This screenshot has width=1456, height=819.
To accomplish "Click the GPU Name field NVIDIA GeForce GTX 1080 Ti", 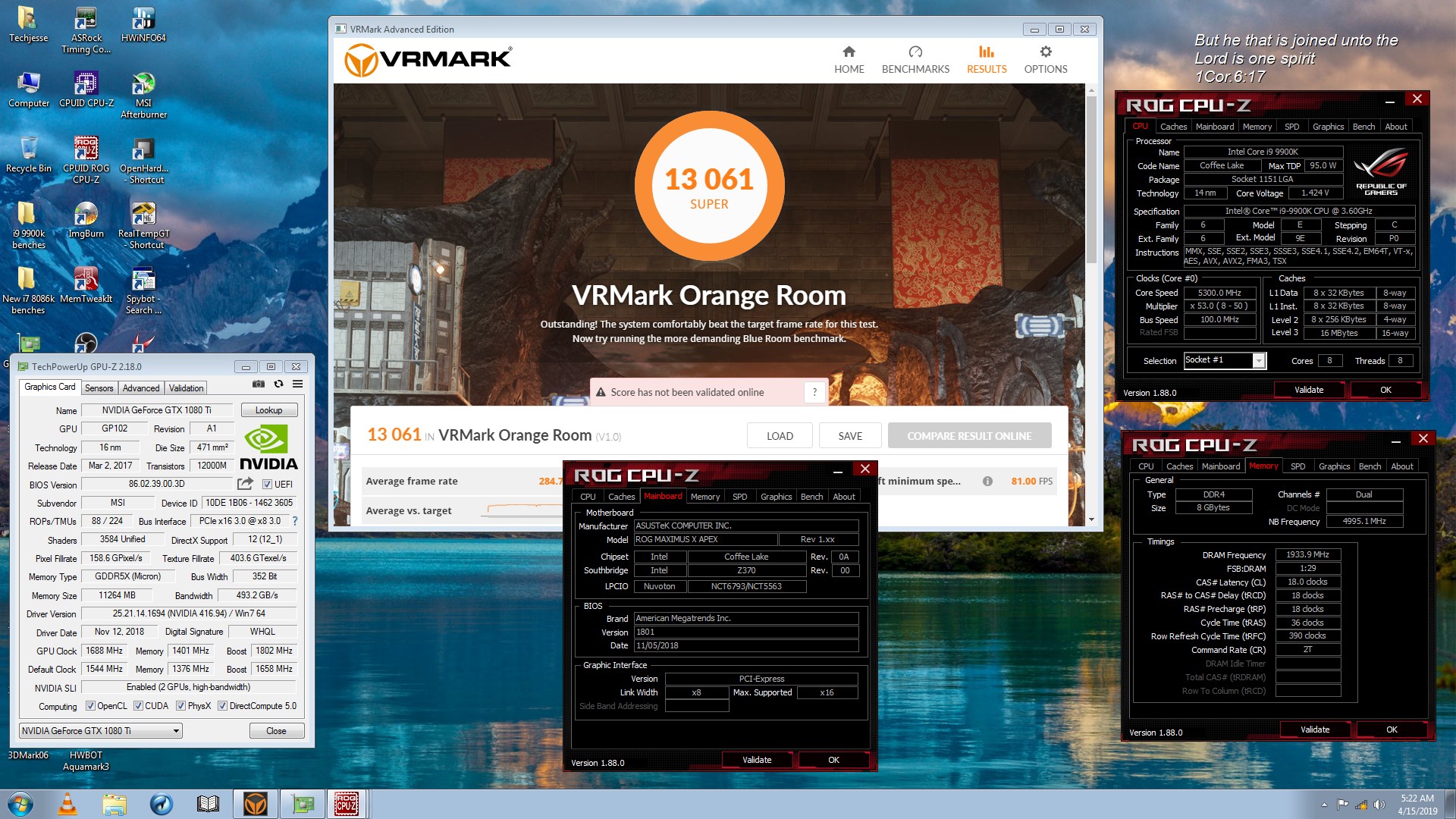I will (x=157, y=410).
